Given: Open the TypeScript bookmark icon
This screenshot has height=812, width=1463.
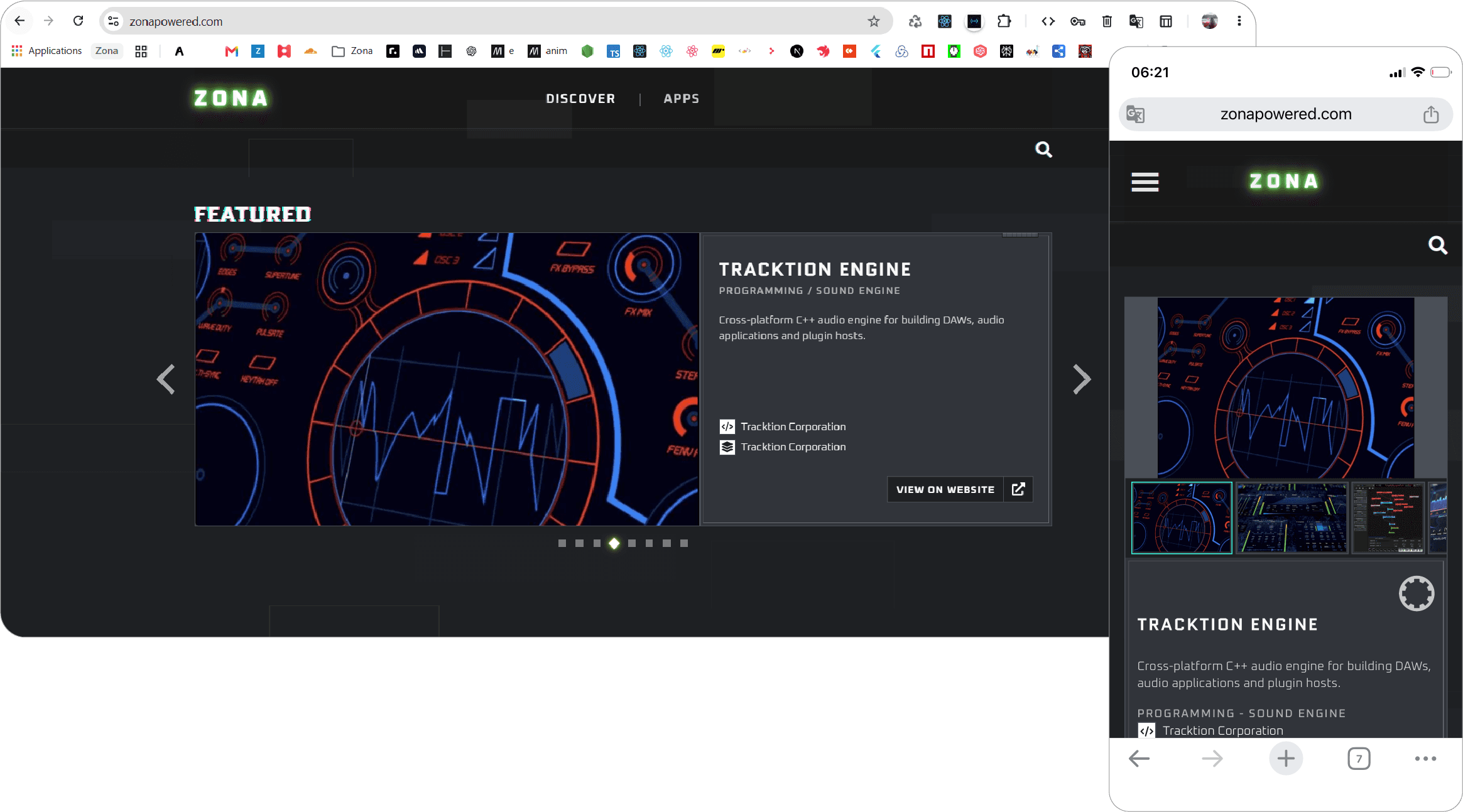Looking at the screenshot, I should (614, 51).
